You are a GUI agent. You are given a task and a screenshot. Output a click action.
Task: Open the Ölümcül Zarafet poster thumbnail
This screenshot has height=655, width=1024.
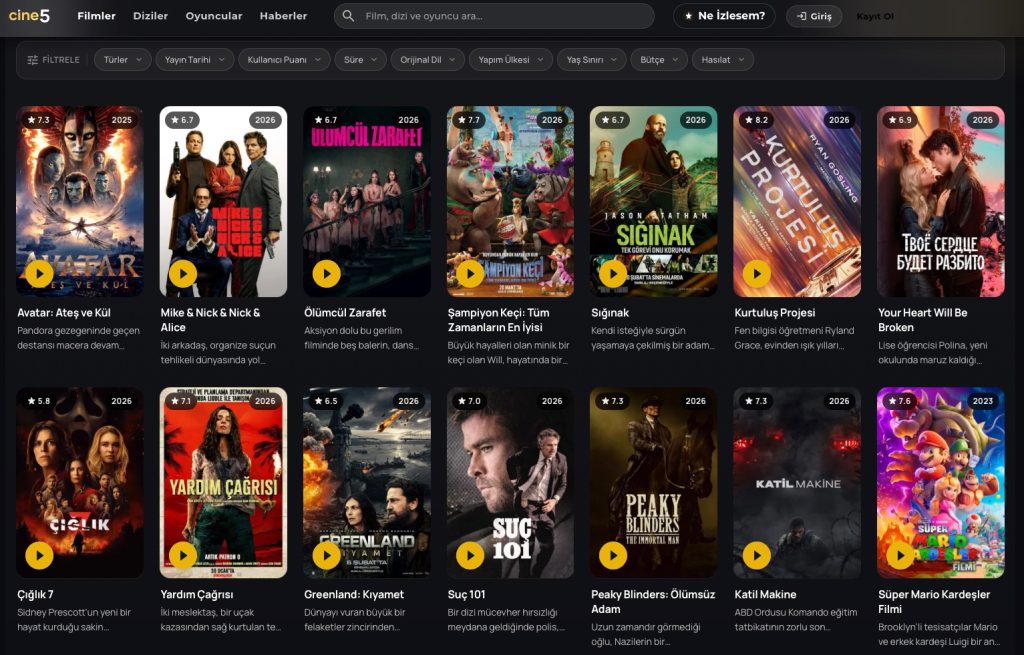click(x=367, y=201)
